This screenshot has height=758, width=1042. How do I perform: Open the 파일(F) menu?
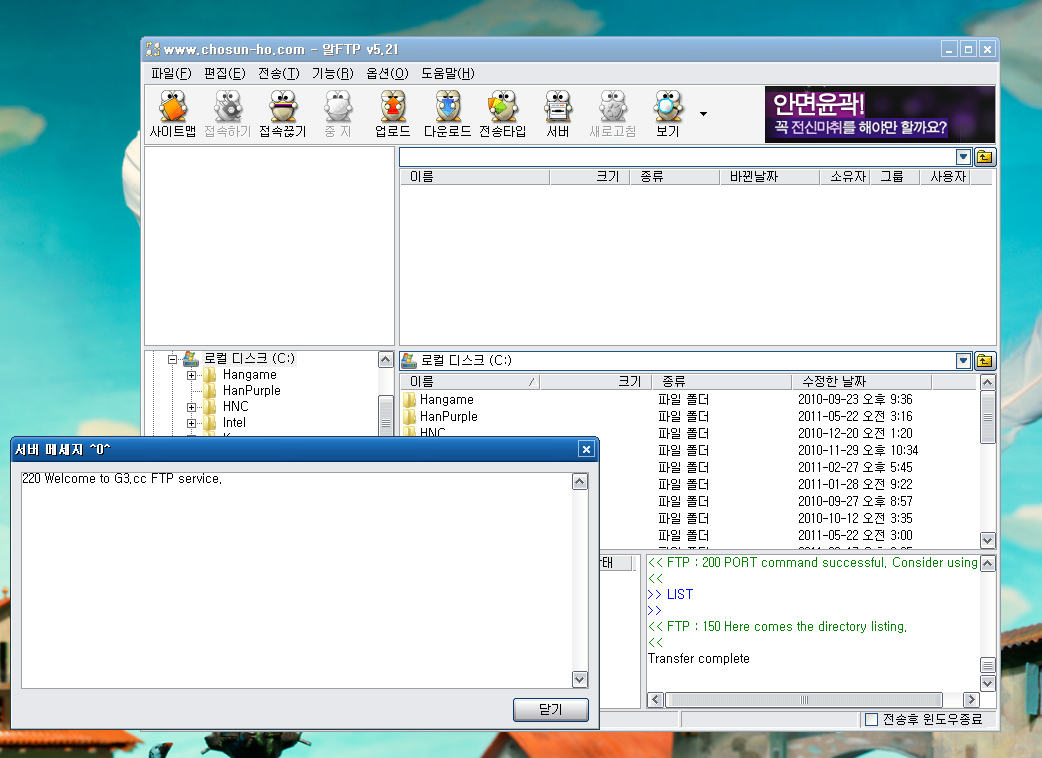tap(171, 73)
